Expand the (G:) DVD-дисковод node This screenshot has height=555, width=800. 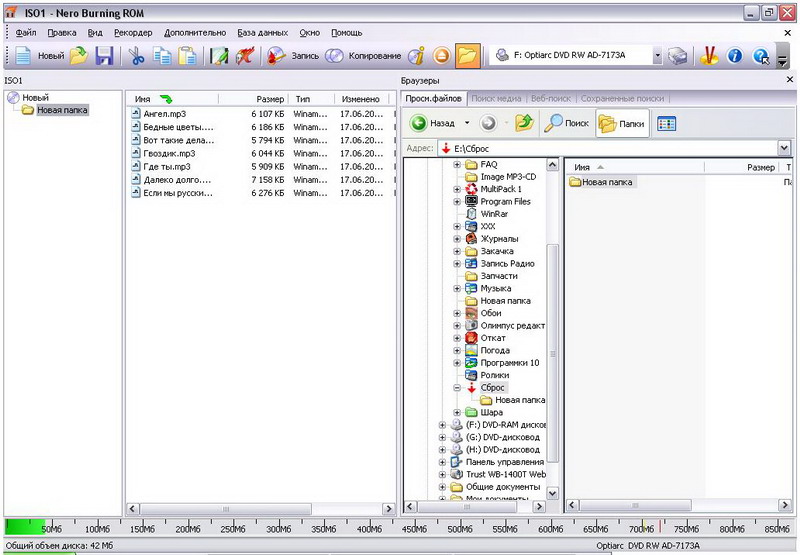coord(442,437)
